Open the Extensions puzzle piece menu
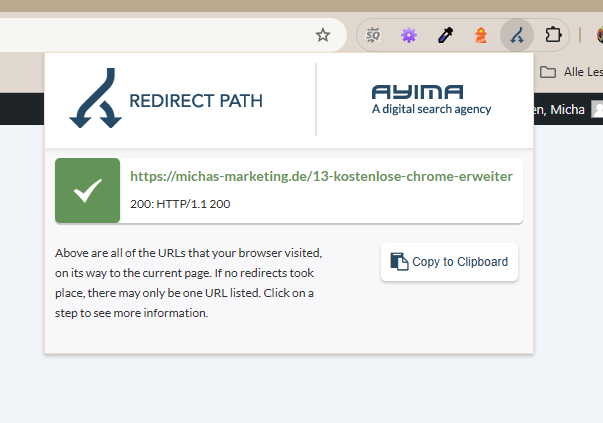 click(553, 35)
